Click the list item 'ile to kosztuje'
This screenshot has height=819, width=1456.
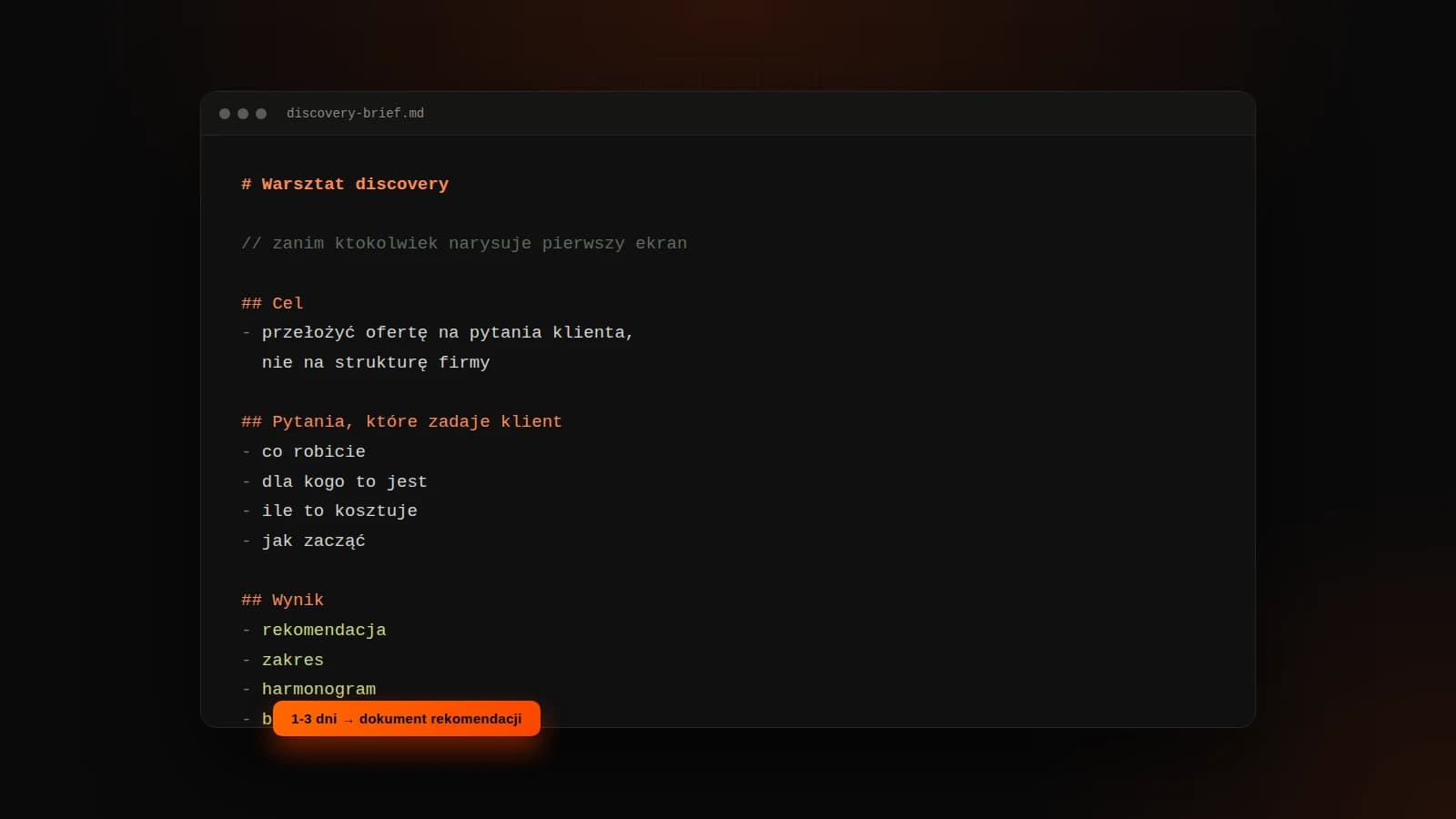(339, 511)
